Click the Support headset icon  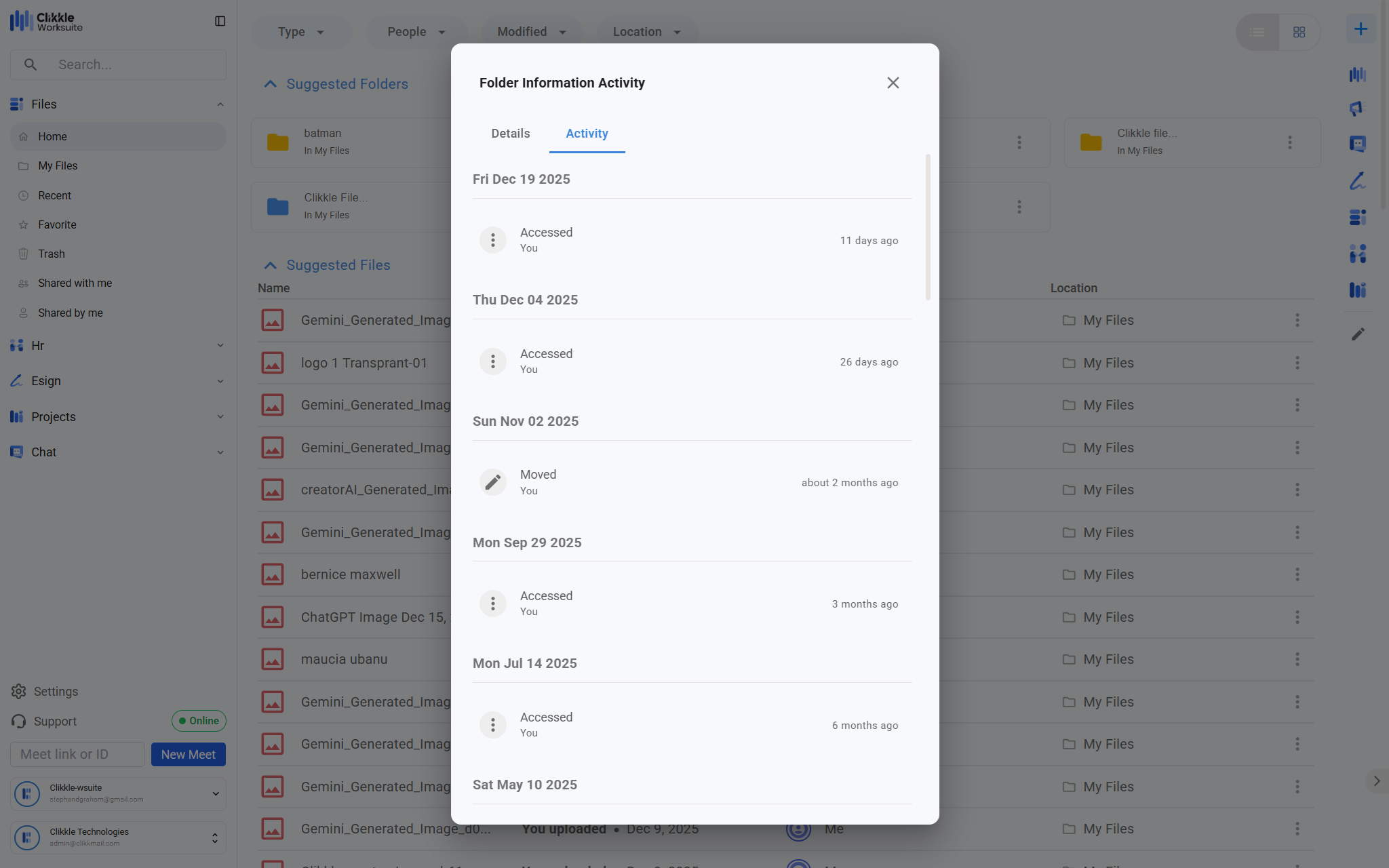tap(18, 721)
